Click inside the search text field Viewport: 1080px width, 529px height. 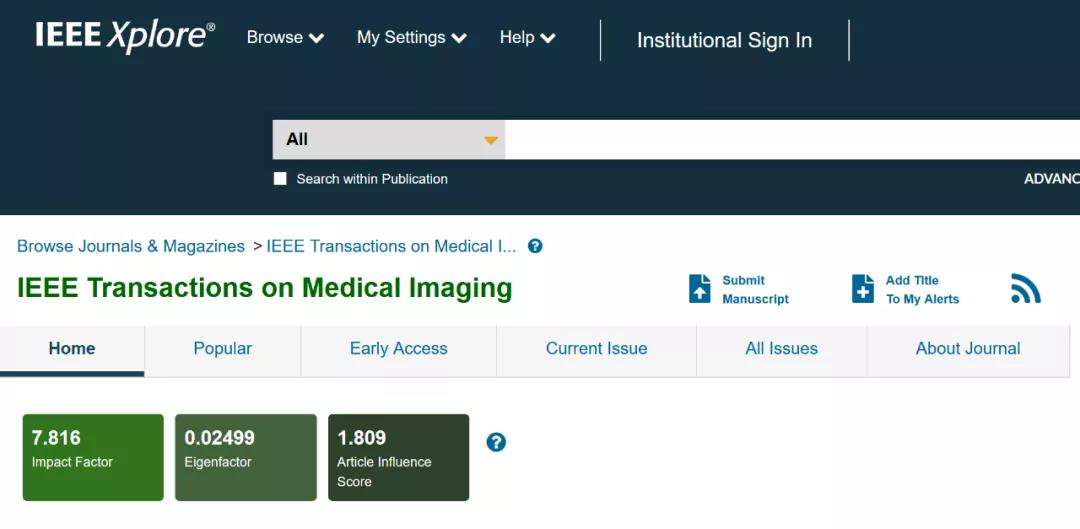[x=792, y=140]
